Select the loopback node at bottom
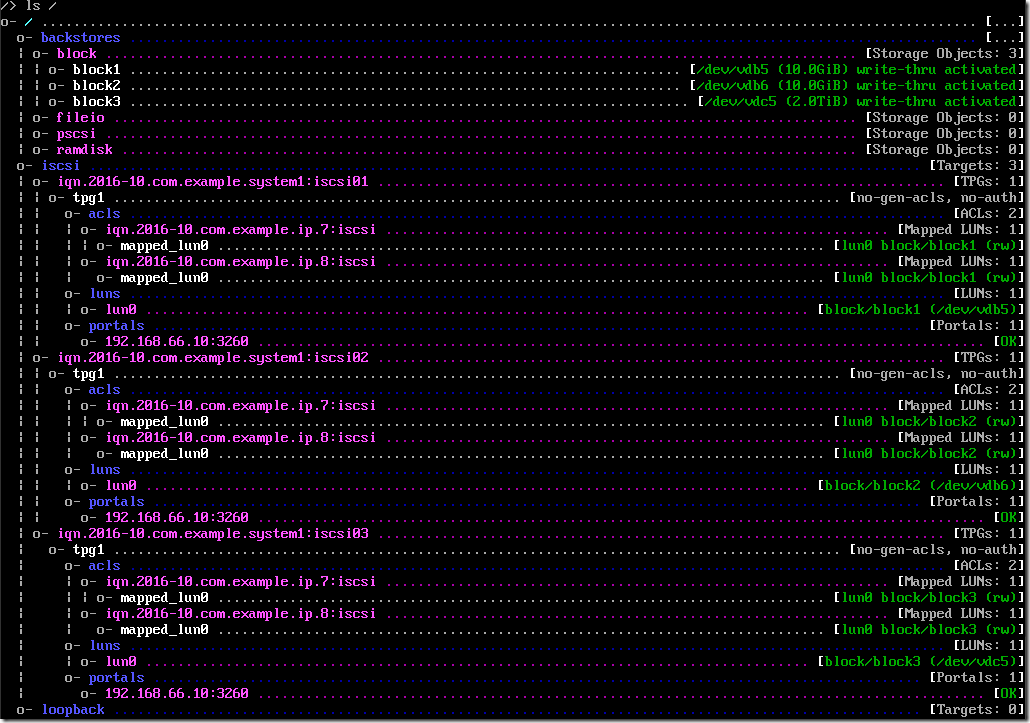Viewport: 1030px width, 723px height. tap(73, 709)
